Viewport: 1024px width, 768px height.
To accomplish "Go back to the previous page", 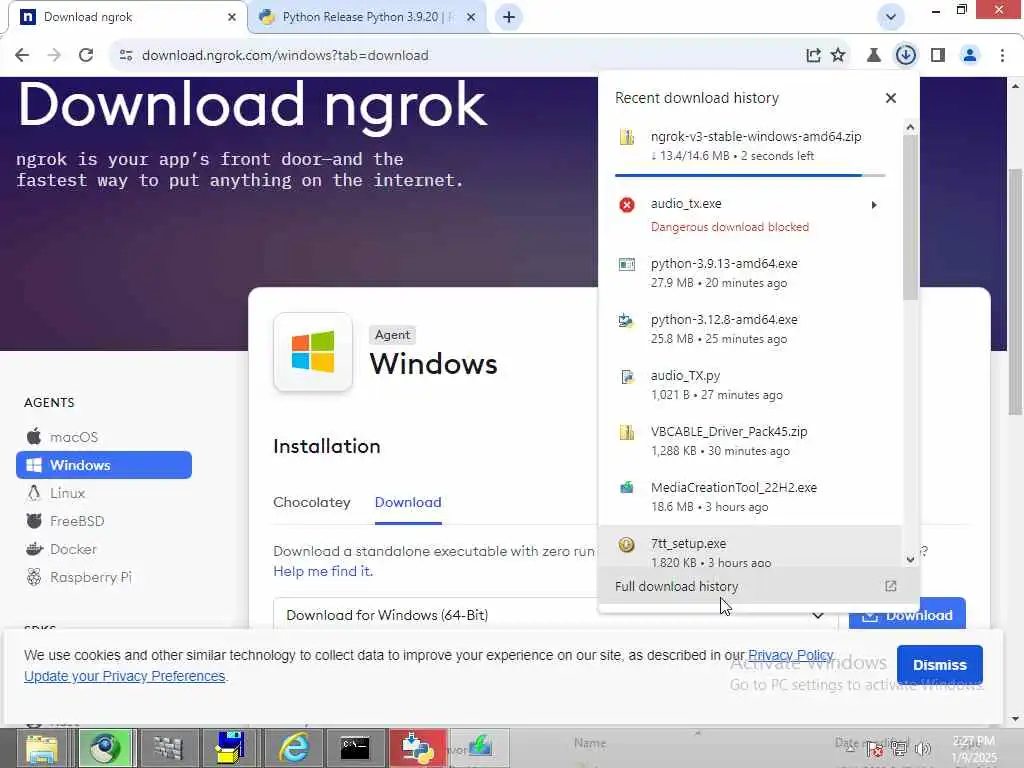I will tap(22, 56).
